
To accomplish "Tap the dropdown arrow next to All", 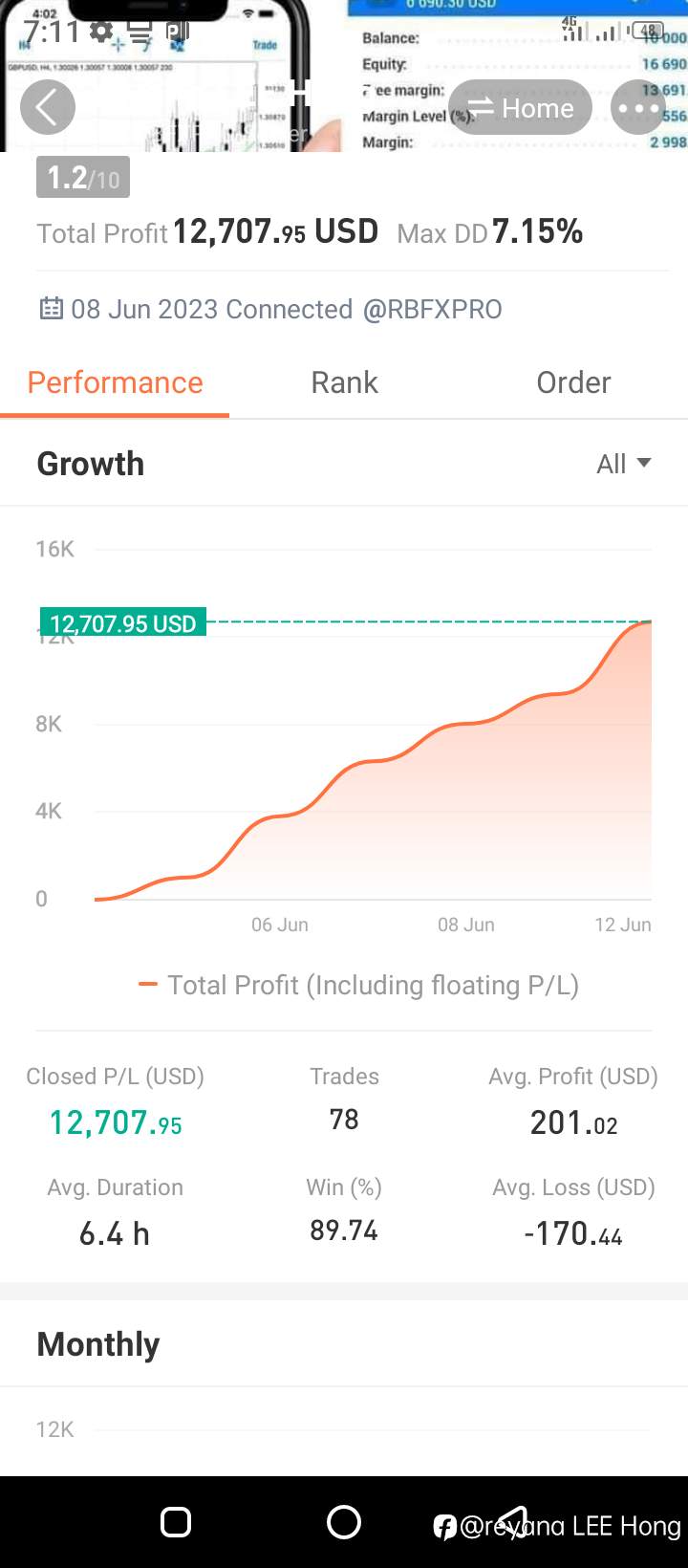I will point(644,463).
